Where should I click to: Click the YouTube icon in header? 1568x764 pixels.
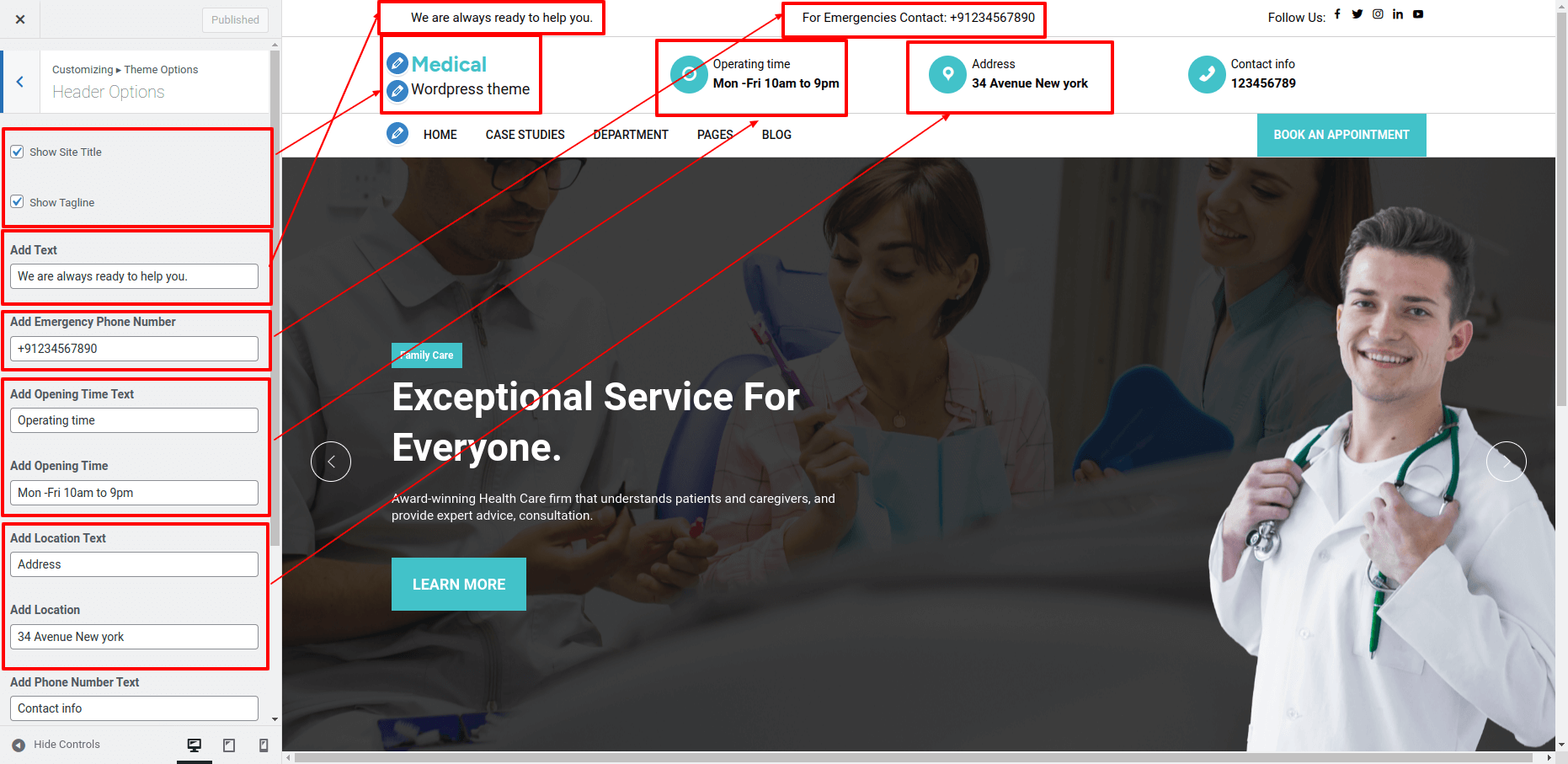(x=1418, y=14)
